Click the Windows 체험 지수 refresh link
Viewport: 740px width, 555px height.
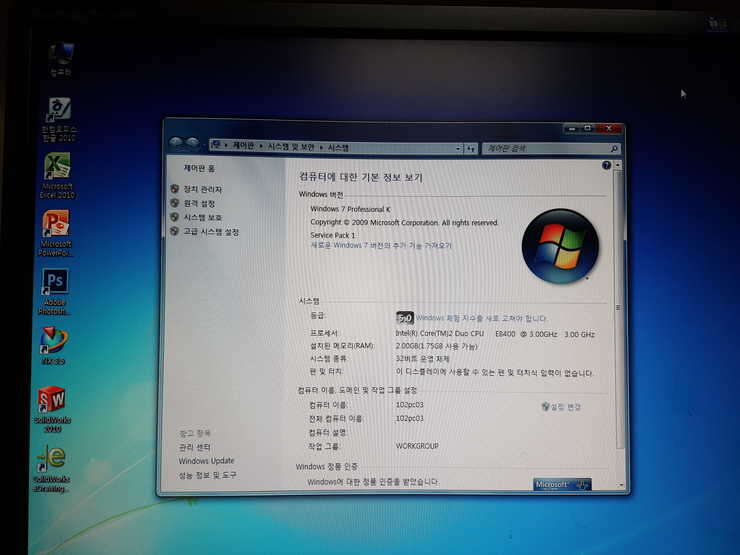pos(481,319)
